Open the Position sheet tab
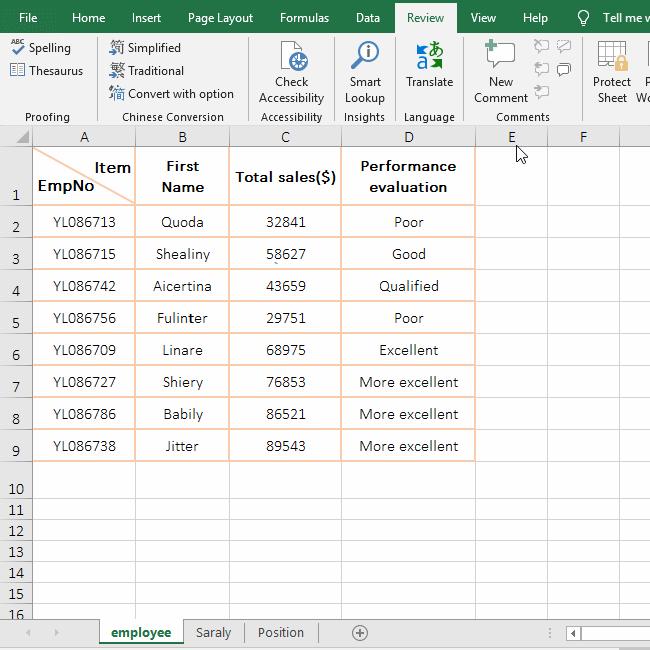Image resolution: width=650 pixels, height=650 pixels. coord(280,632)
